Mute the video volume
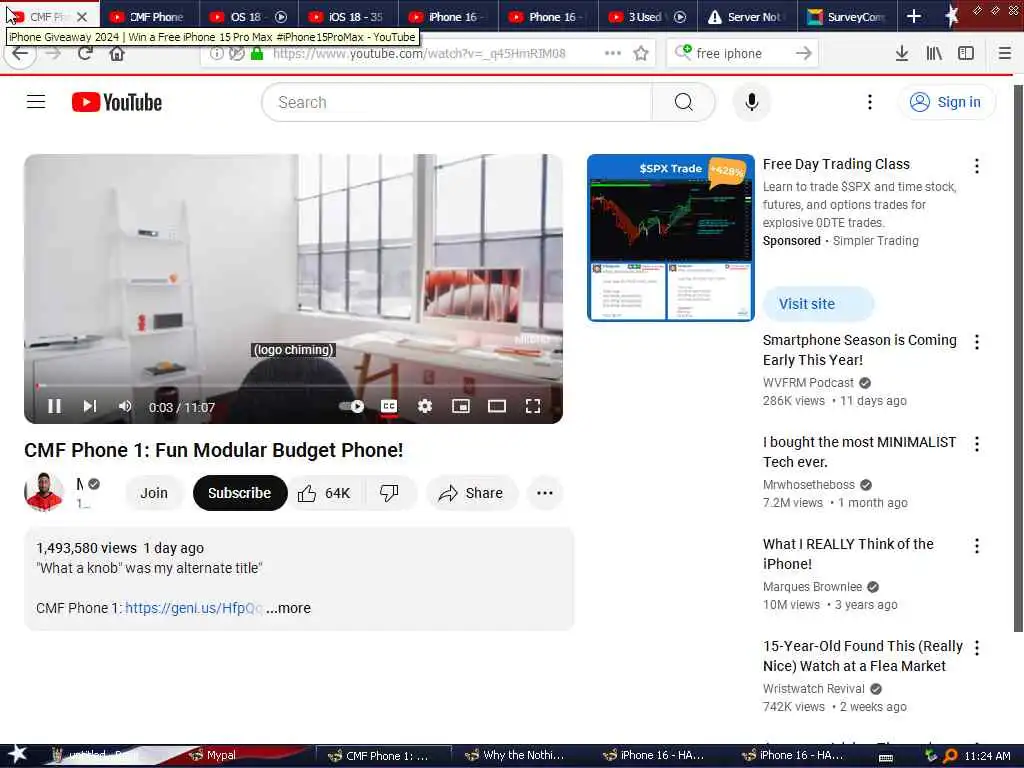1024x768 pixels. coord(125,406)
